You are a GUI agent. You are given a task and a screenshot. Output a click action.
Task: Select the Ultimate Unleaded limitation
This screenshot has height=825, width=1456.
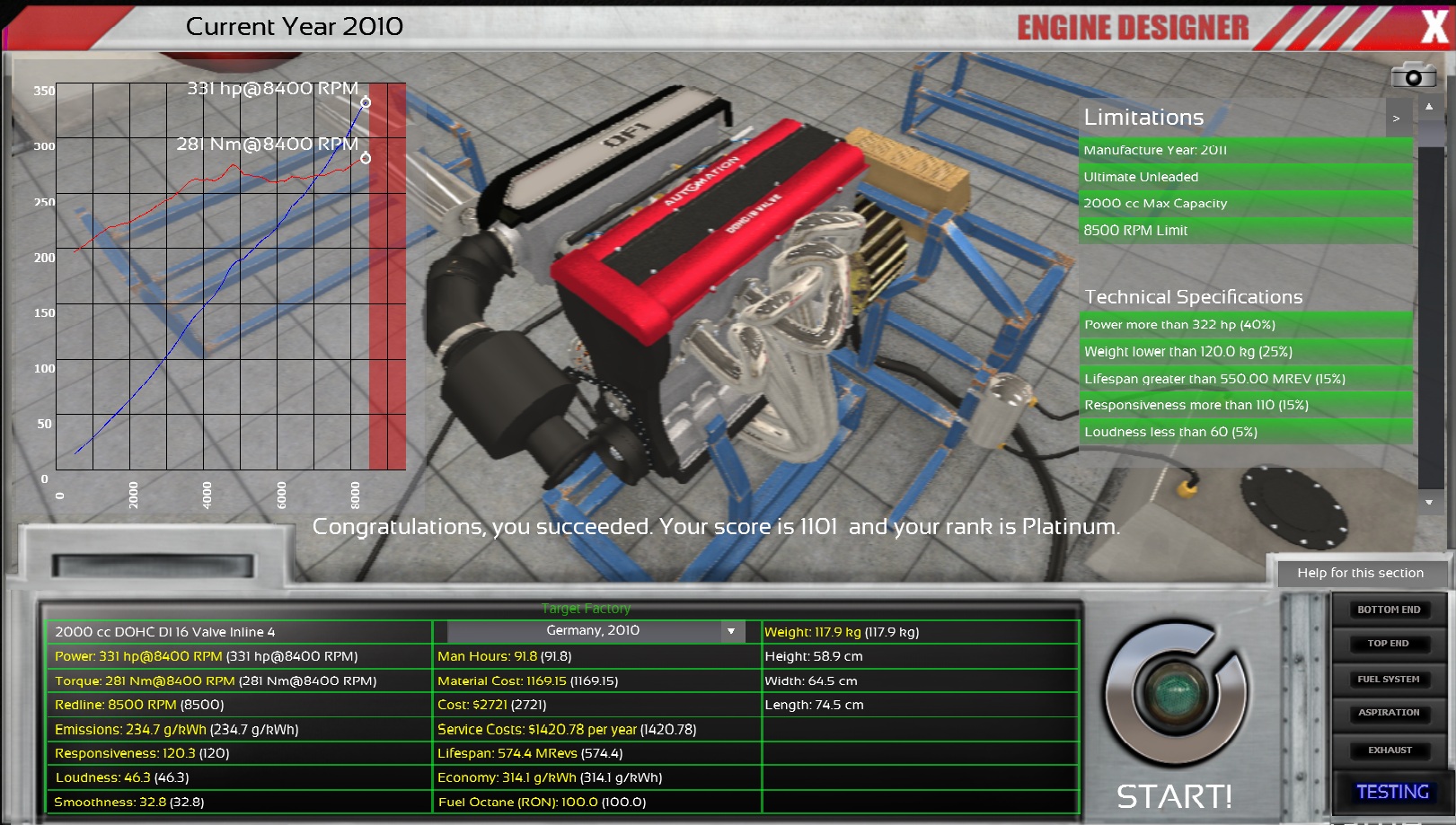point(1245,177)
